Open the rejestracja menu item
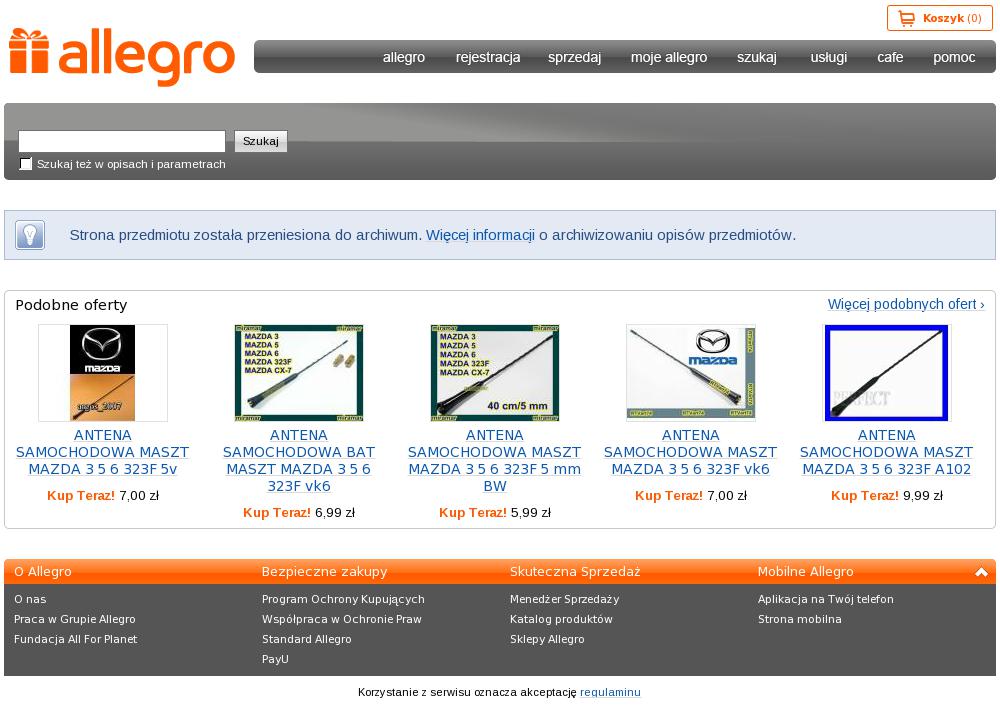The image size is (1000, 712). click(x=488, y=57)
